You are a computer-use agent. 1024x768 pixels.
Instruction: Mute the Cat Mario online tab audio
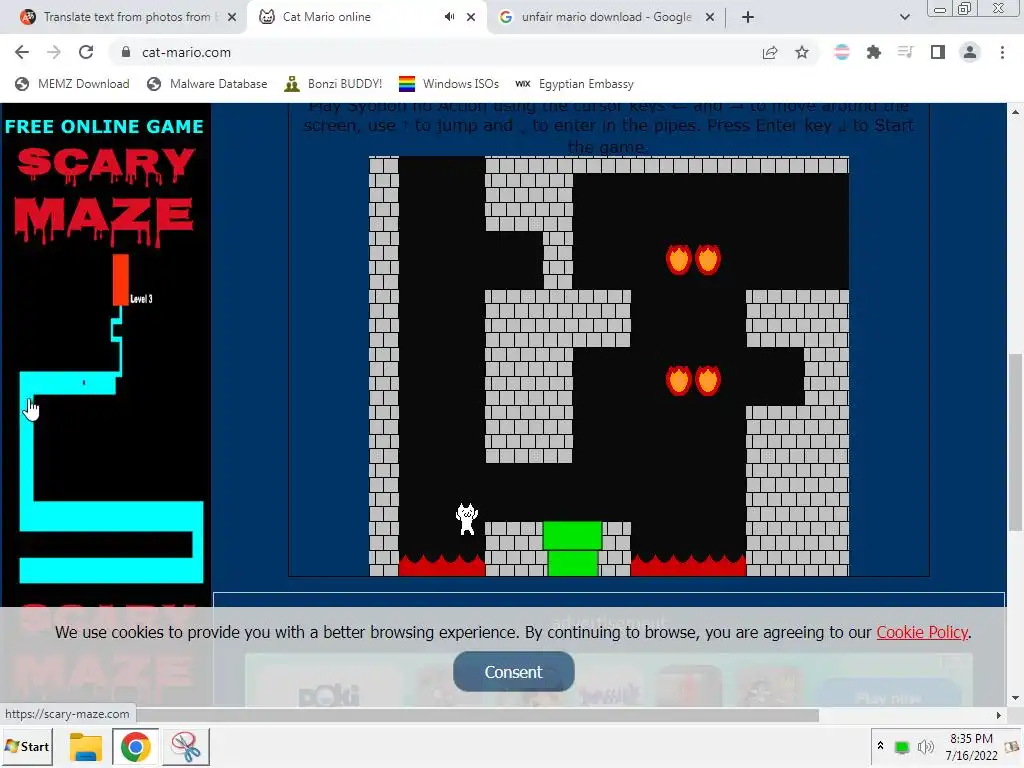(449, 17)
